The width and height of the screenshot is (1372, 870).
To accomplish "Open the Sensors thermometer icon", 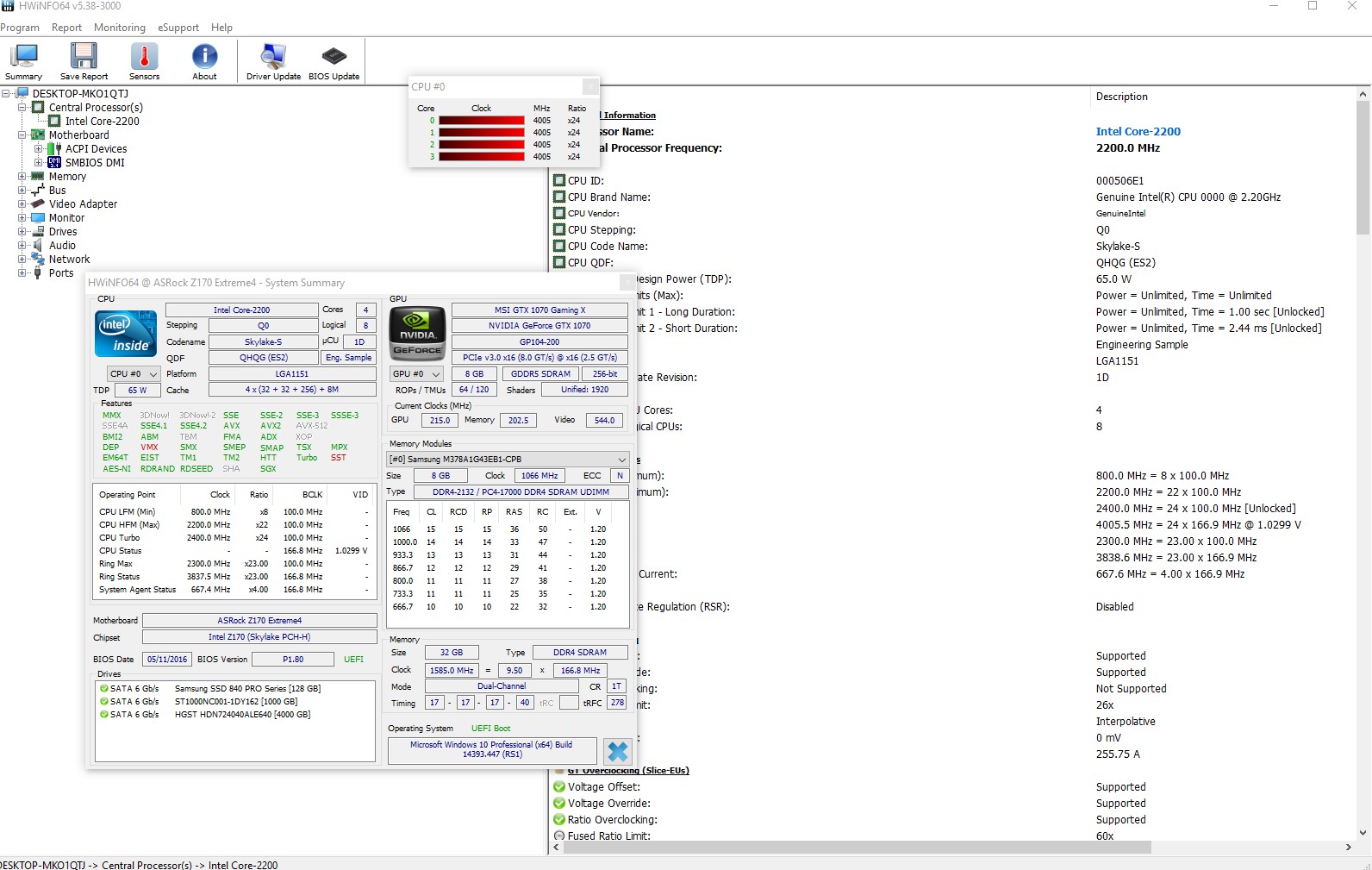I will 144,56.
